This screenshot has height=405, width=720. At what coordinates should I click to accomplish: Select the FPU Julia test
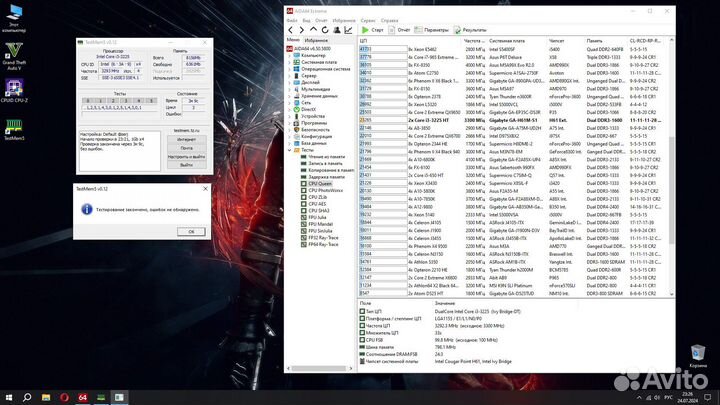coord(317,217)
